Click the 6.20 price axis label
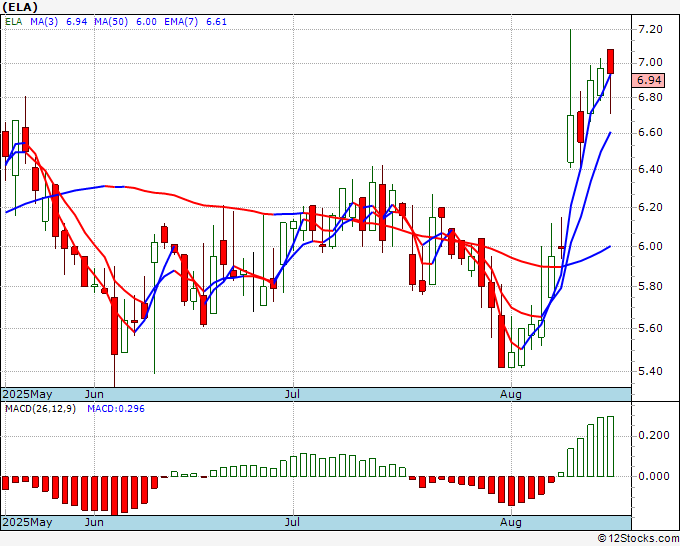This screenshot has width=680, height=546. point(650,207)
